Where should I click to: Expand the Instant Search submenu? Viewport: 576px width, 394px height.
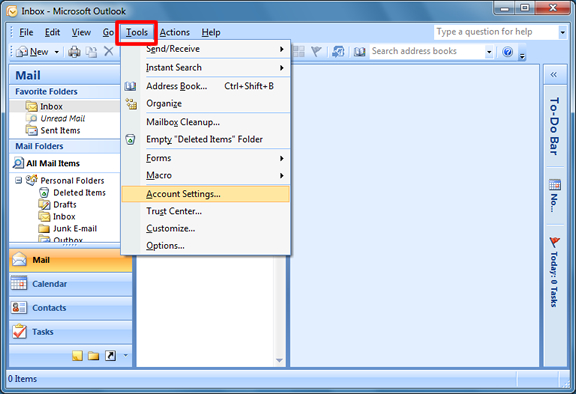(281, 68)
